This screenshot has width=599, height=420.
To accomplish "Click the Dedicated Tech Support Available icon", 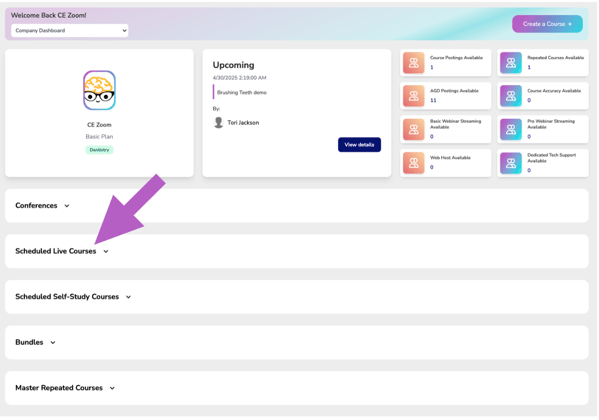I will 511,163.
